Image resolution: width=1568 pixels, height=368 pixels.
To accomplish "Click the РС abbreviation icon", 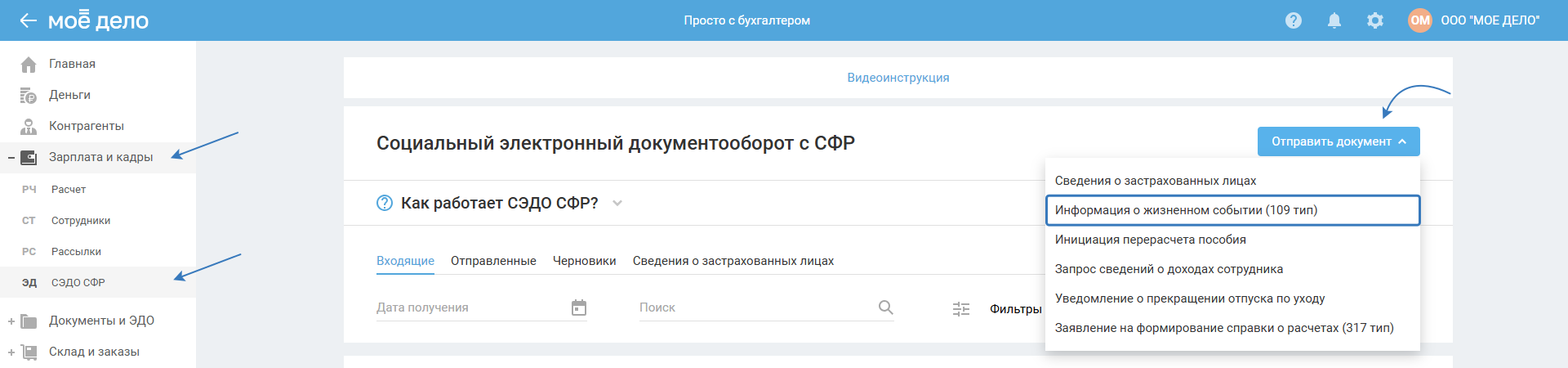I will pos(29,252).
